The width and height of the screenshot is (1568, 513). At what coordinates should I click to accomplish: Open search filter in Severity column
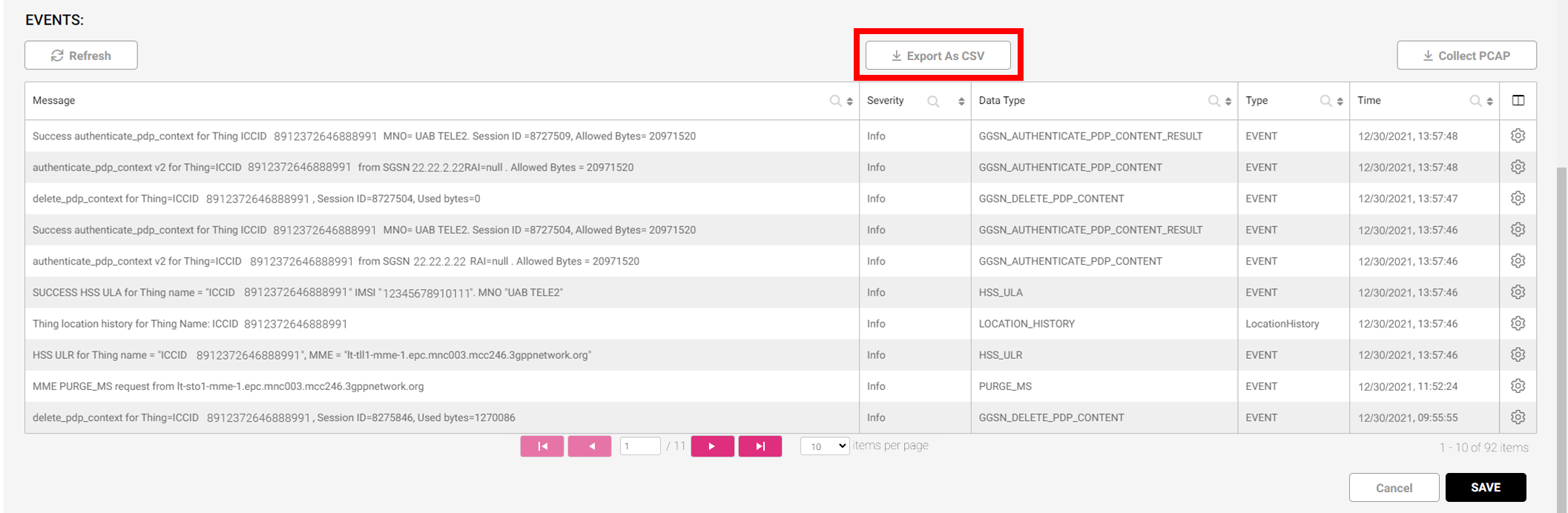[933, 102]
